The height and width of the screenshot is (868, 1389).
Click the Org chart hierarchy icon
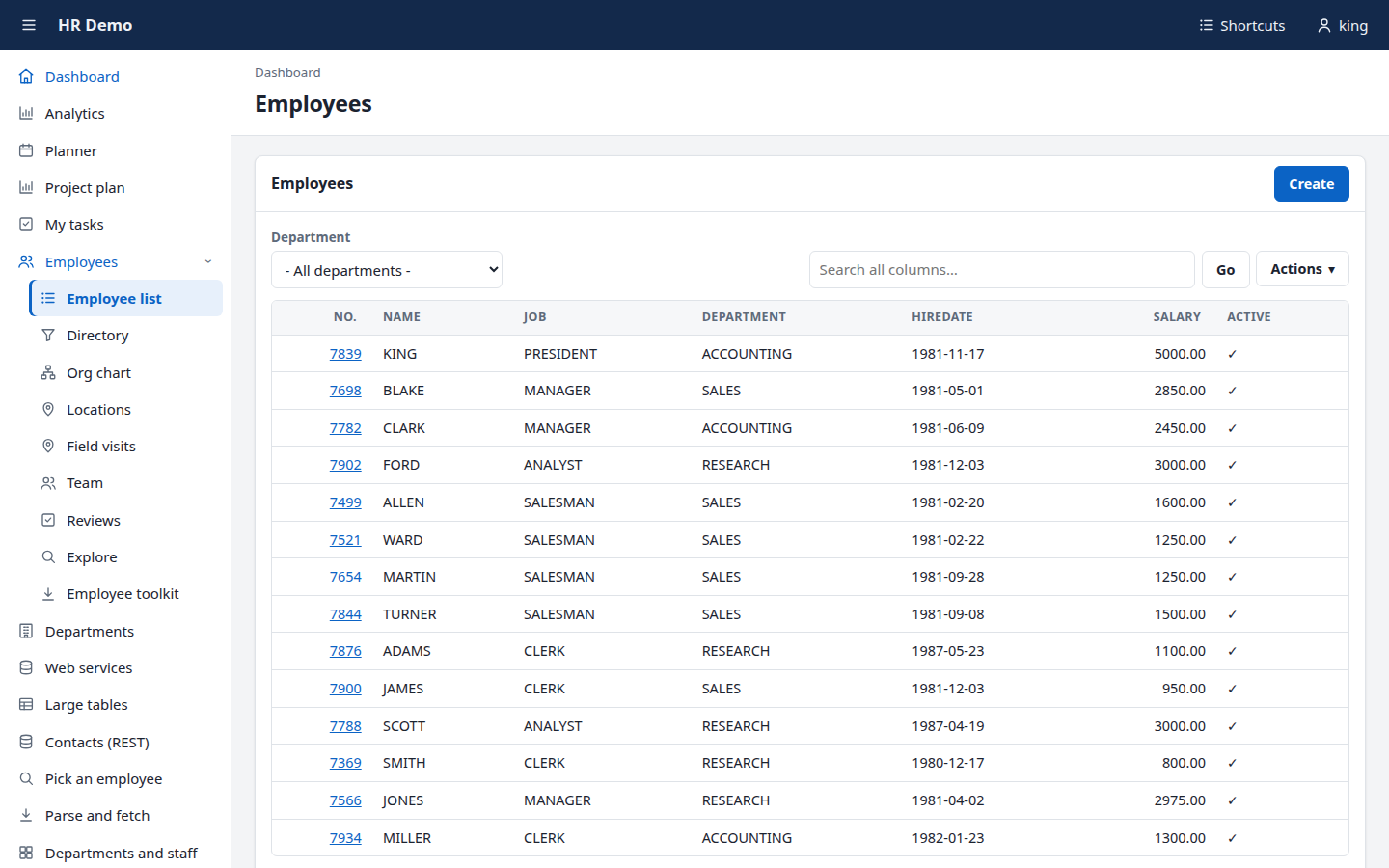pos(48,372)
